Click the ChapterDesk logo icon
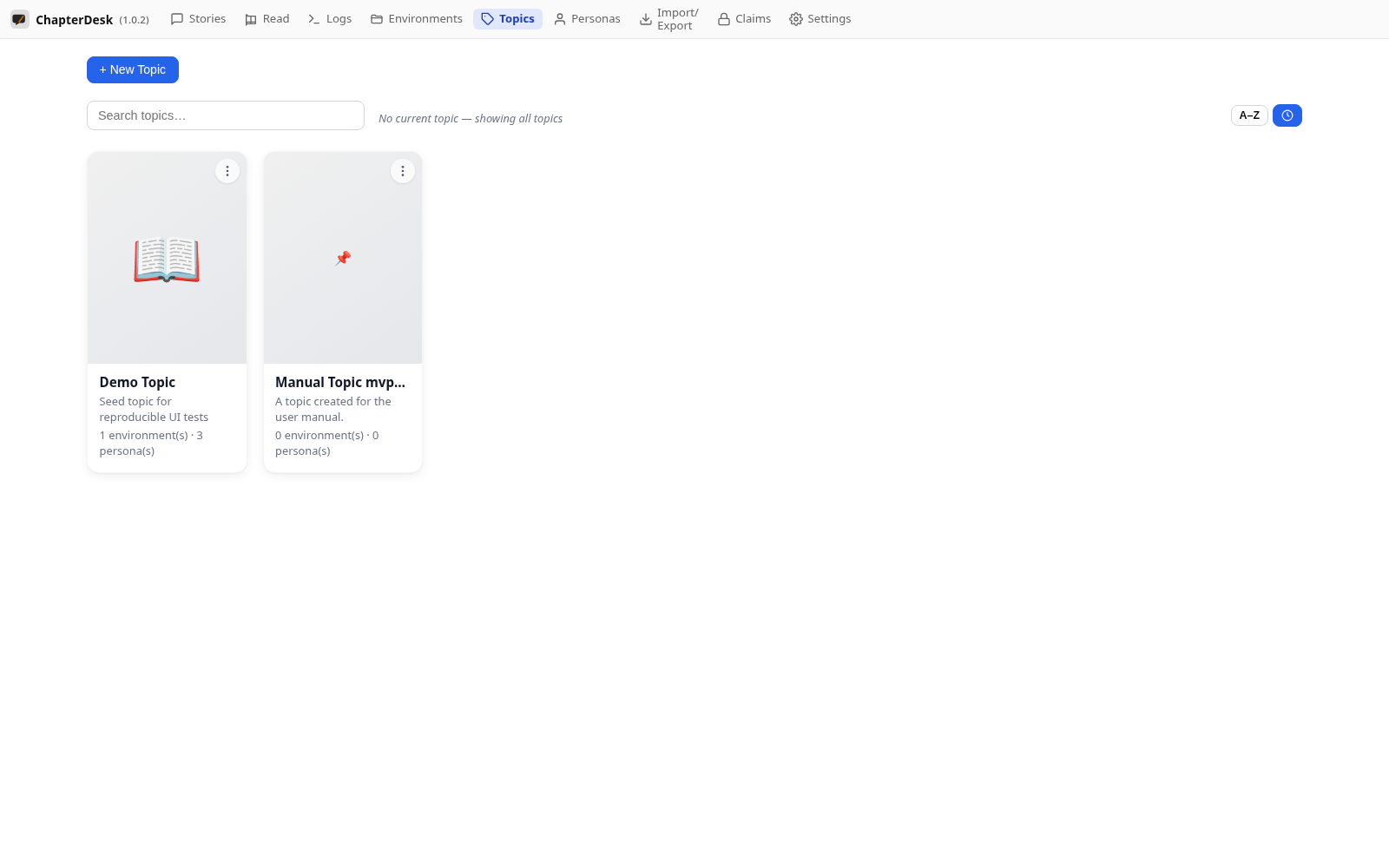The image size is (1389, 868). pos(19,19)
